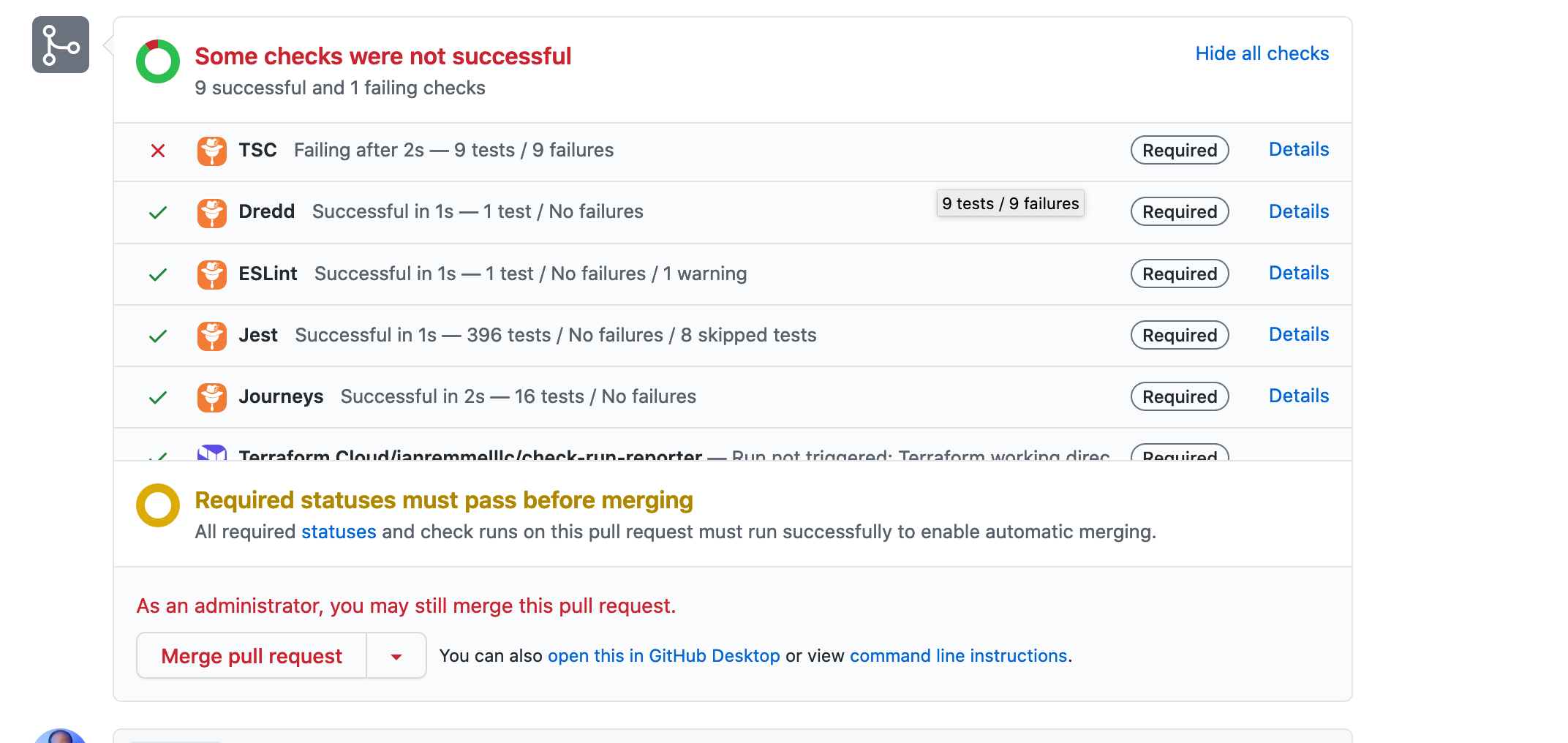Click the TSC check app avatar icon

pyautogui.click(x=212, y=151)
